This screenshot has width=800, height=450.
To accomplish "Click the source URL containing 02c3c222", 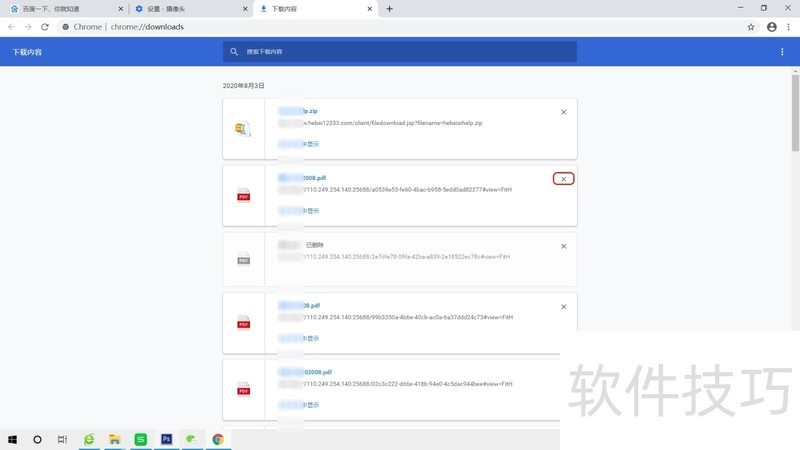I will [x=395, y=384].
